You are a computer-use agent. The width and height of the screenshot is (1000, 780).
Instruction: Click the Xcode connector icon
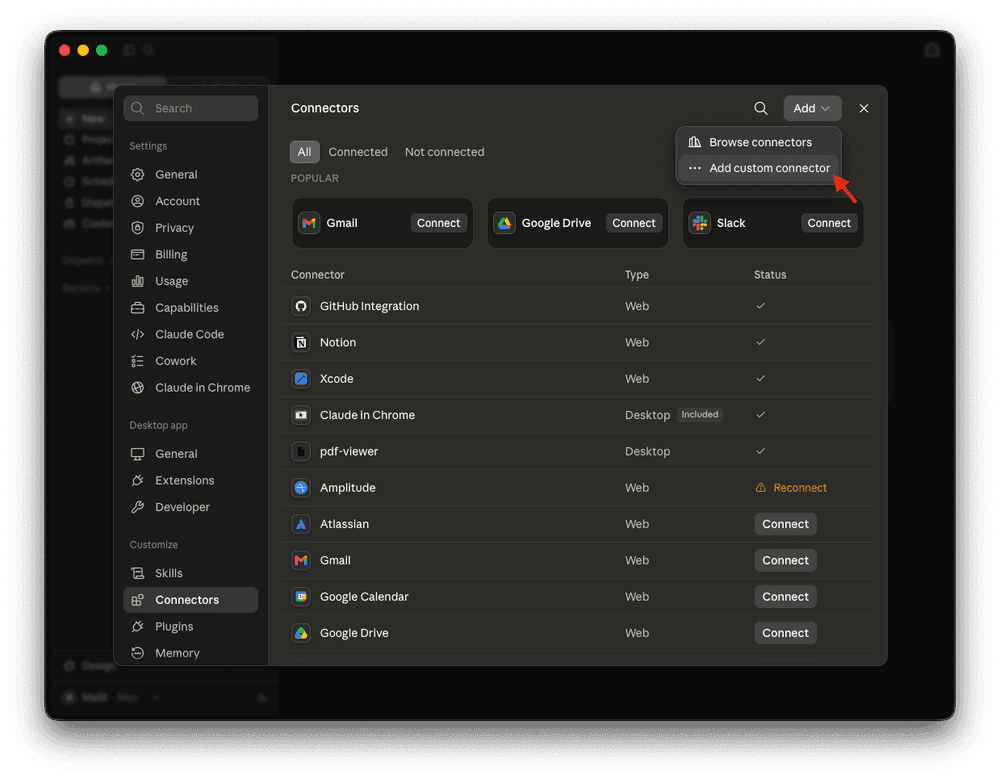[301, 379]
